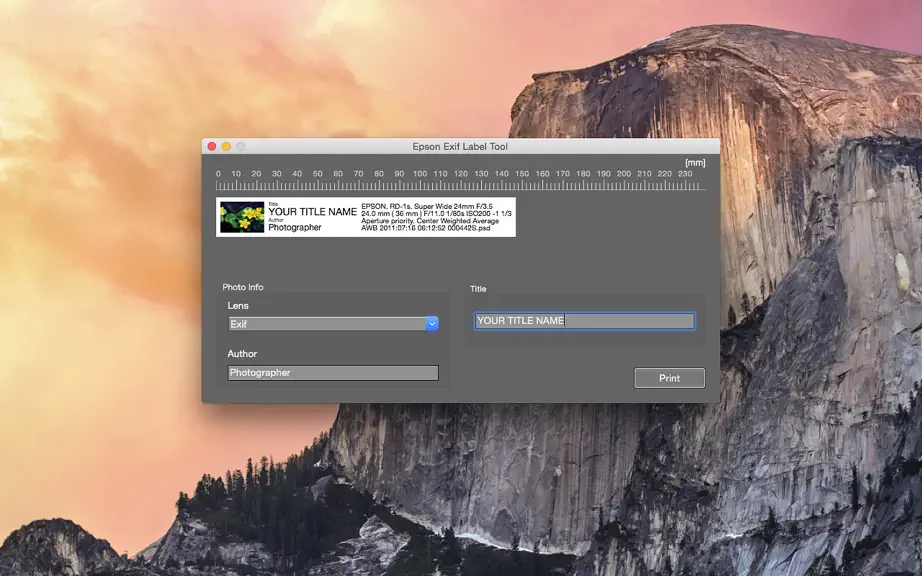This screenshot has height=576, width=922.
Task: Click the Title label above the input
Action: (x=478, y=289)
